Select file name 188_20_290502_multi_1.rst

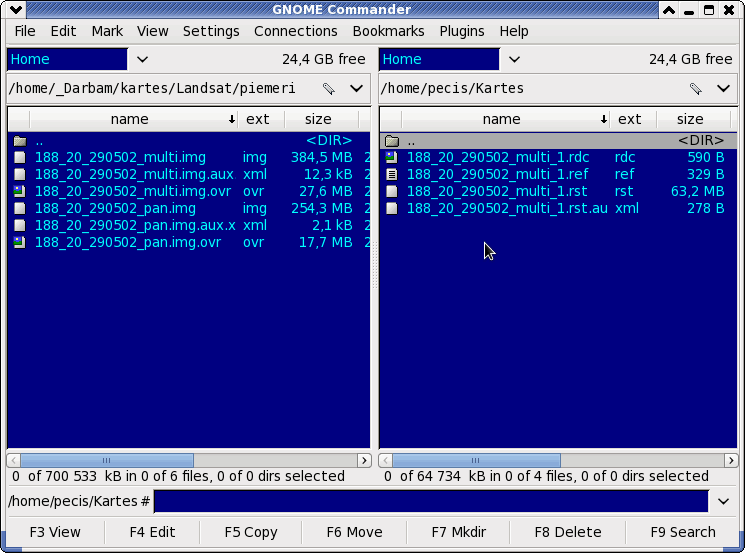[x=497, y=191]
